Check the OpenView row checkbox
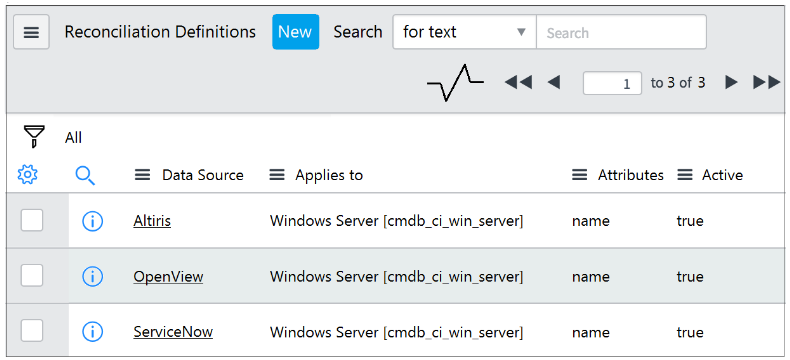 (x=32, y=276)
